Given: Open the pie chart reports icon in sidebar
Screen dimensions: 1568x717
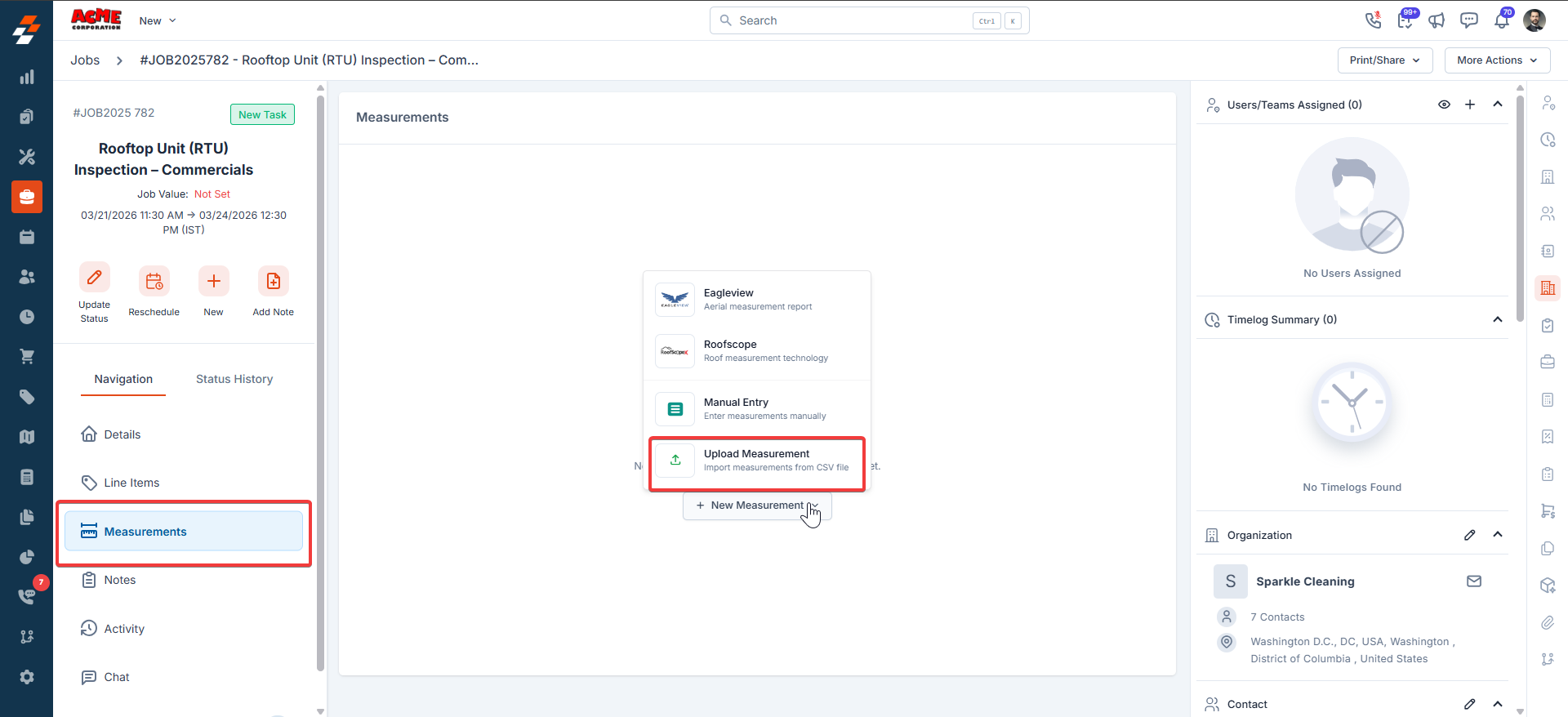Looking at the screenshot, I should (x=27, y=557).
